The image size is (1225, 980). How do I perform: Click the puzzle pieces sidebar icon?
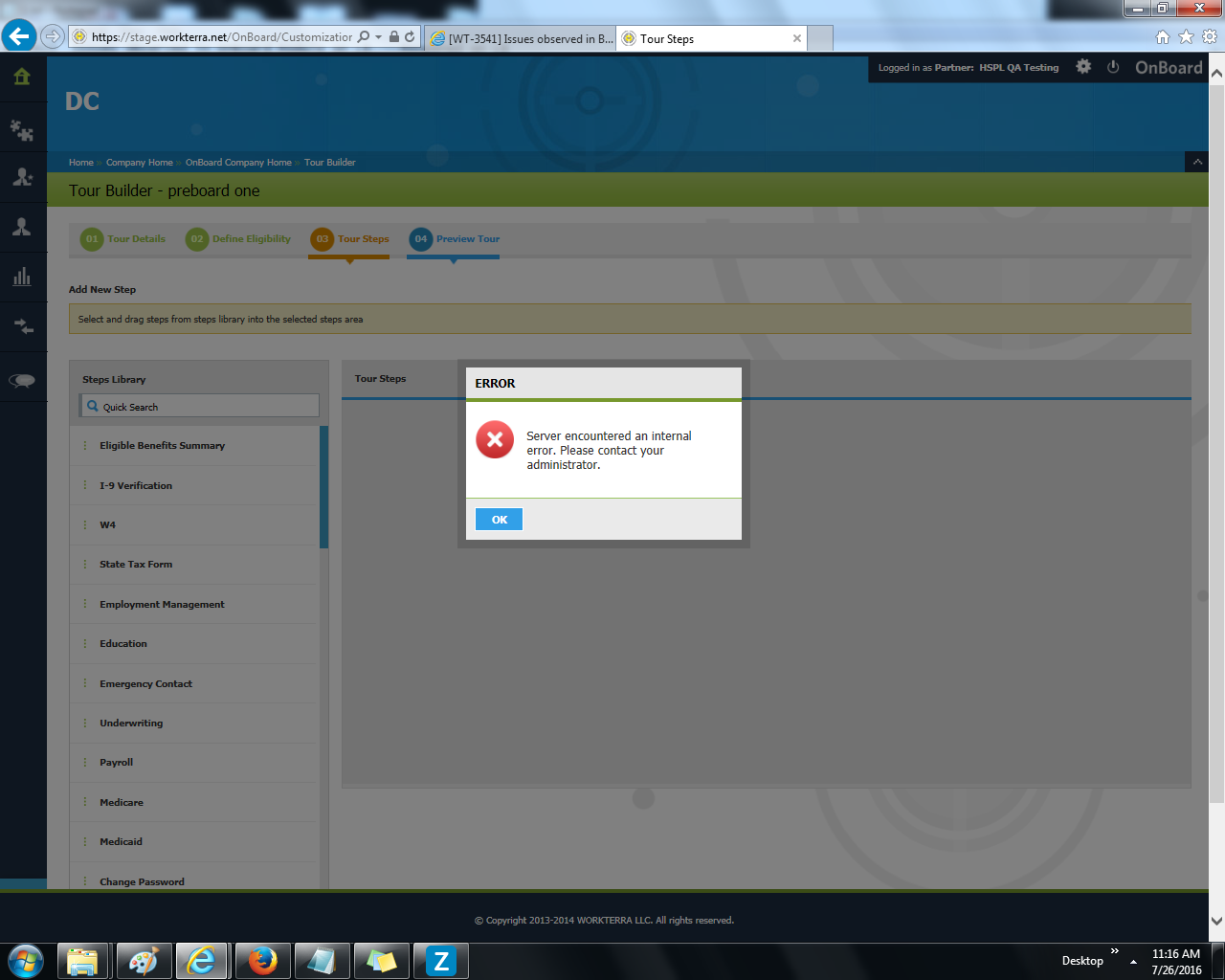pos(22,129)
